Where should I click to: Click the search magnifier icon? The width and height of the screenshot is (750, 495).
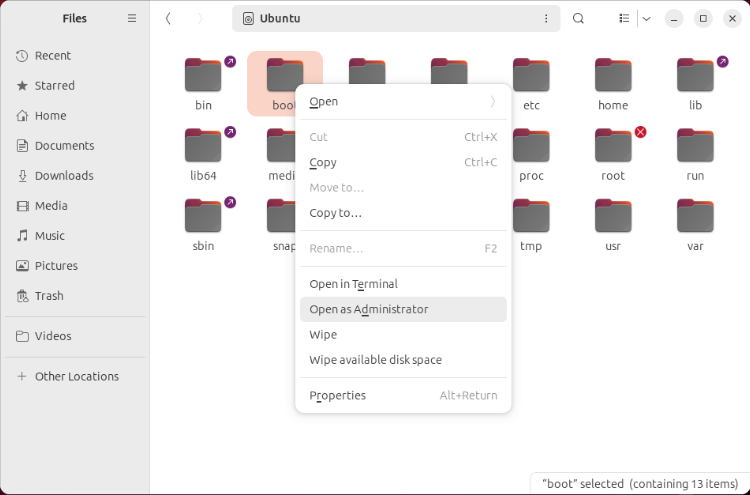point(578,19)
